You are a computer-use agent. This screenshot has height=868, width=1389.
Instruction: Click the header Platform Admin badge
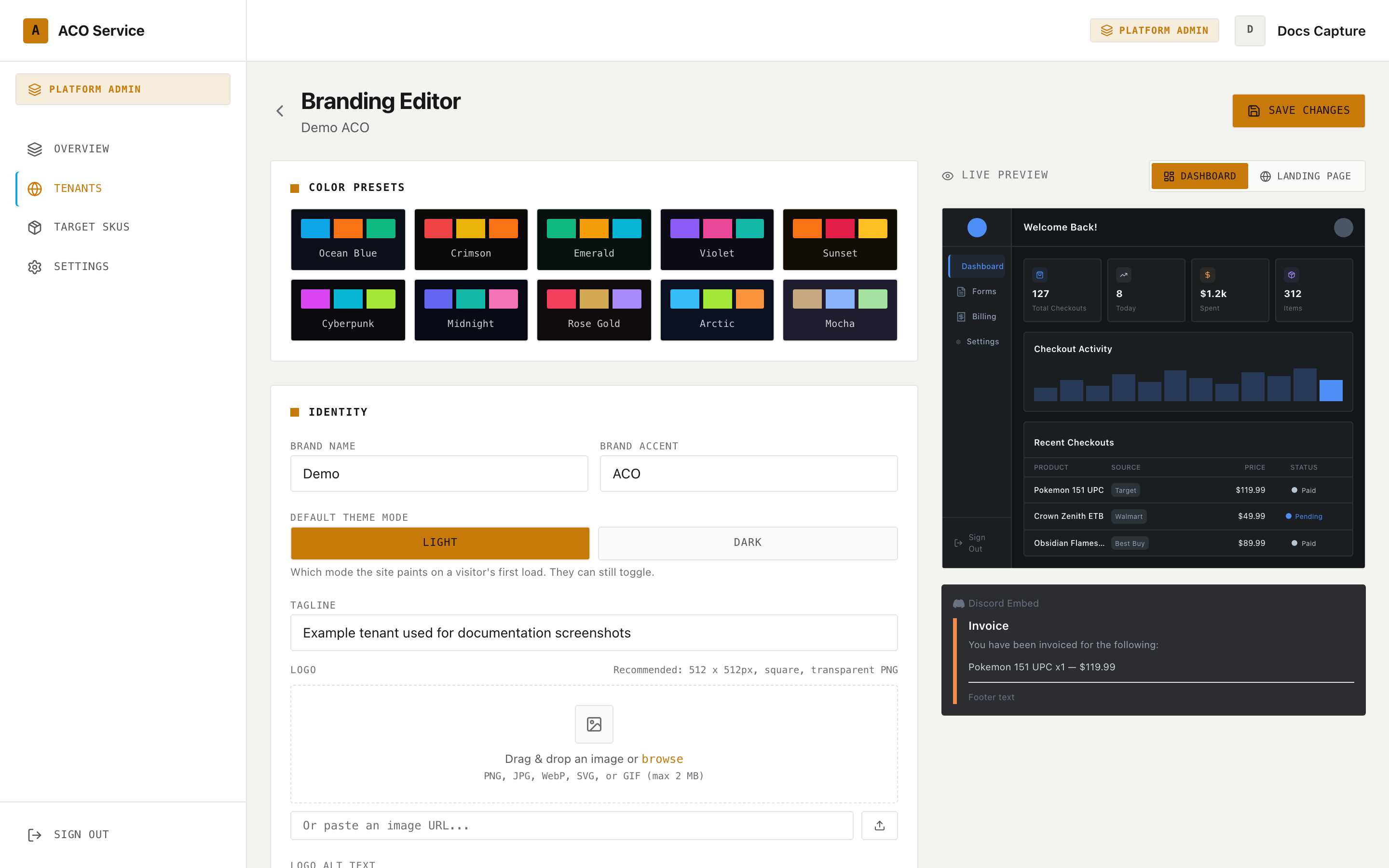pyautogui.click(x=1154, y=30)
